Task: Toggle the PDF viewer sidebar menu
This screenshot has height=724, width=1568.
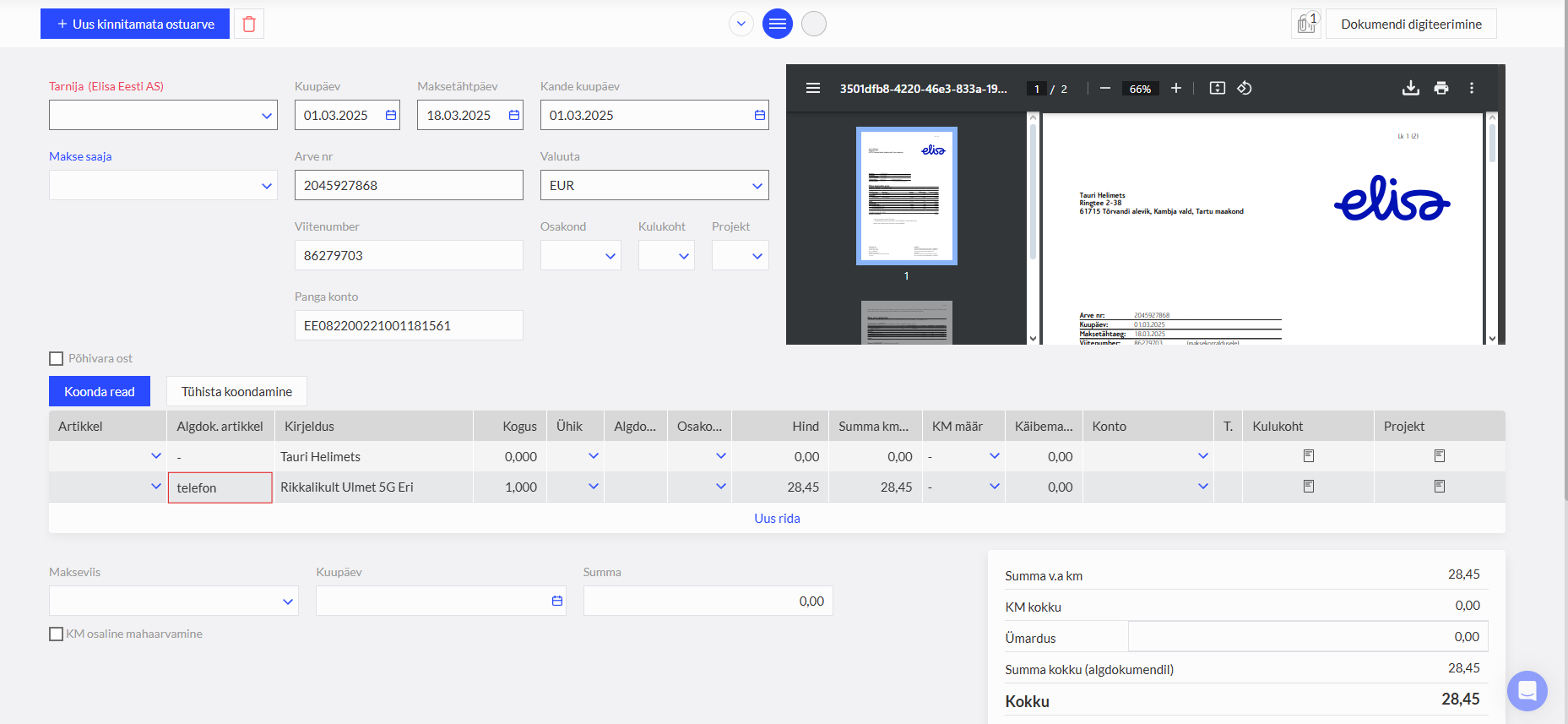Action: click(x=813, y=88)
